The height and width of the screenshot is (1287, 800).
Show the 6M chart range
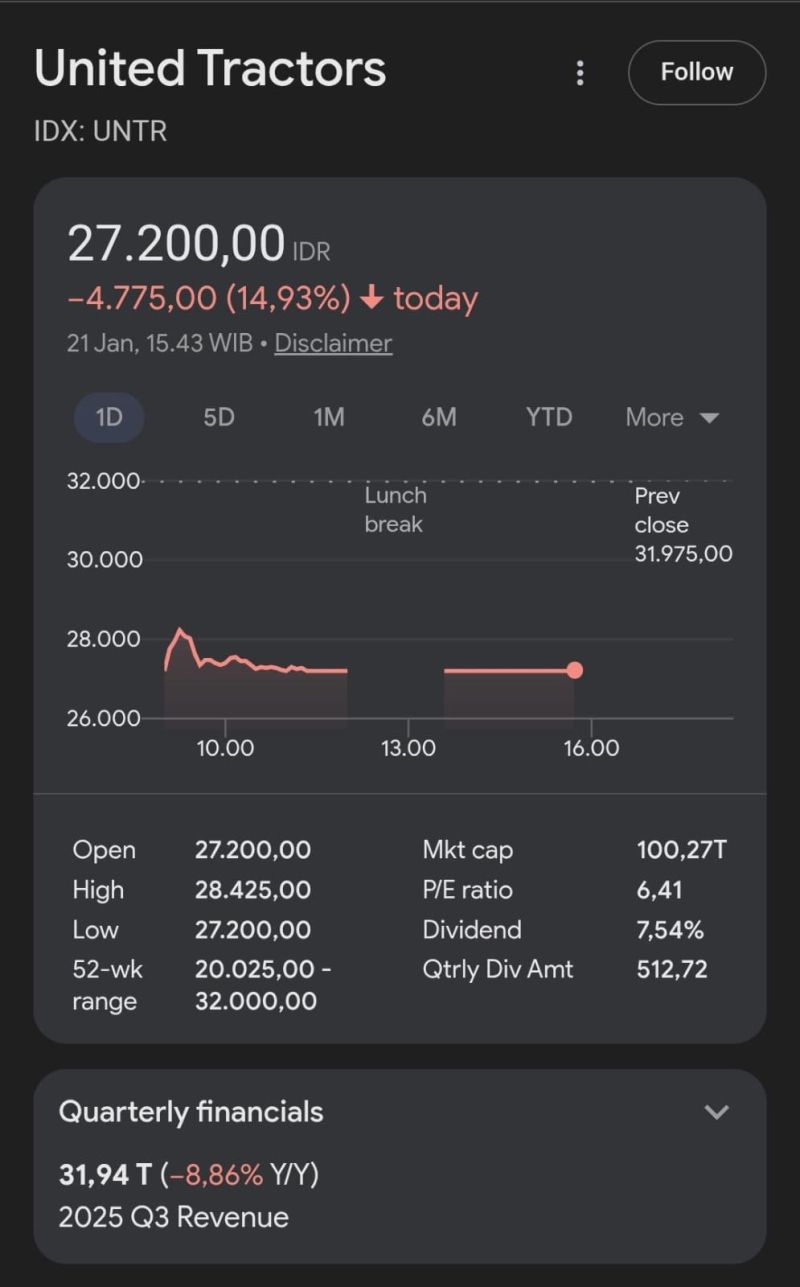click(439, 417)
